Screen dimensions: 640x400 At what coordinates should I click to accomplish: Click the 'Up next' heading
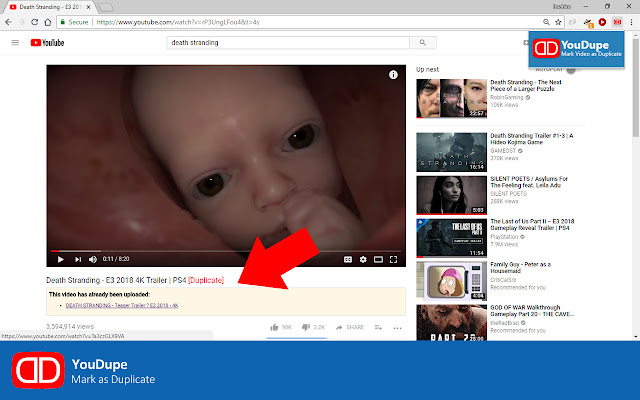pos(427,69)
